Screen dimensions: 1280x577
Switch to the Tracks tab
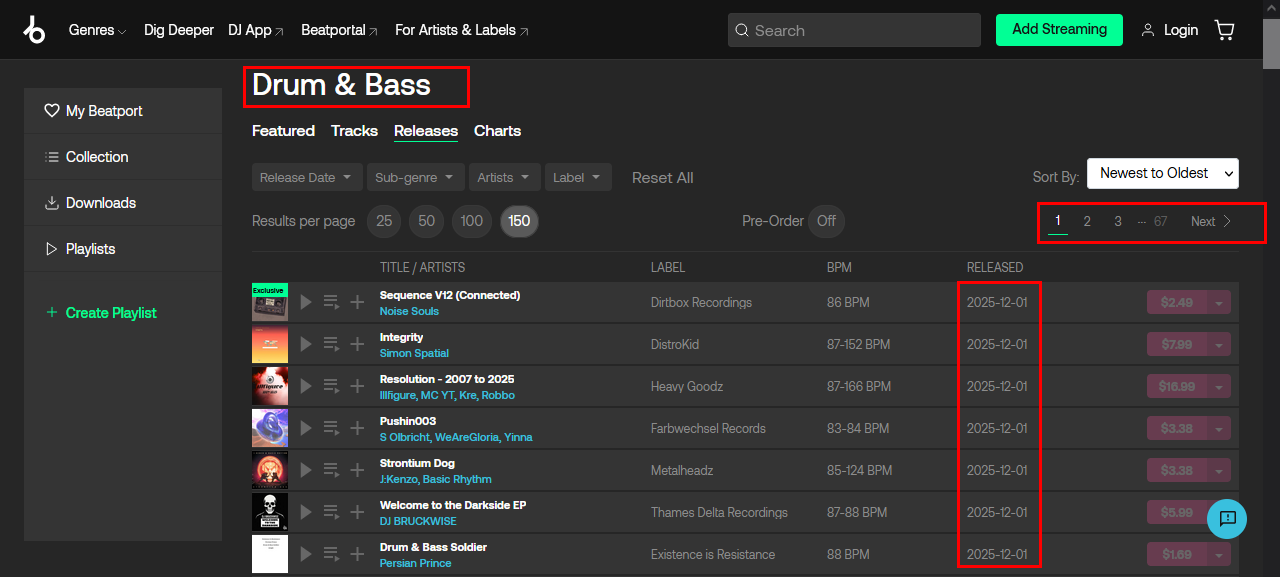[x=354, y=131]
